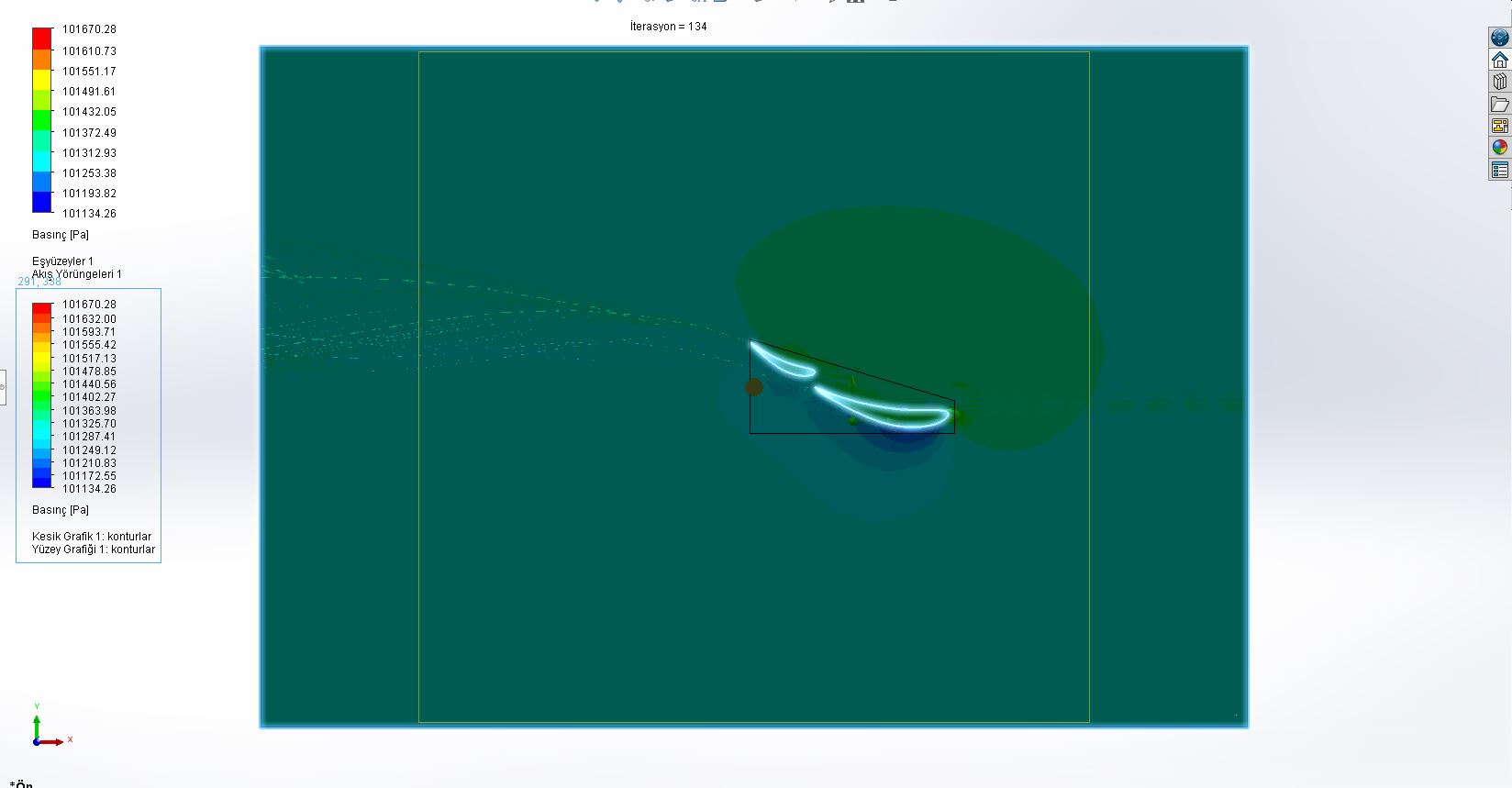Select top legend value 101551.17

pos(89,72)
